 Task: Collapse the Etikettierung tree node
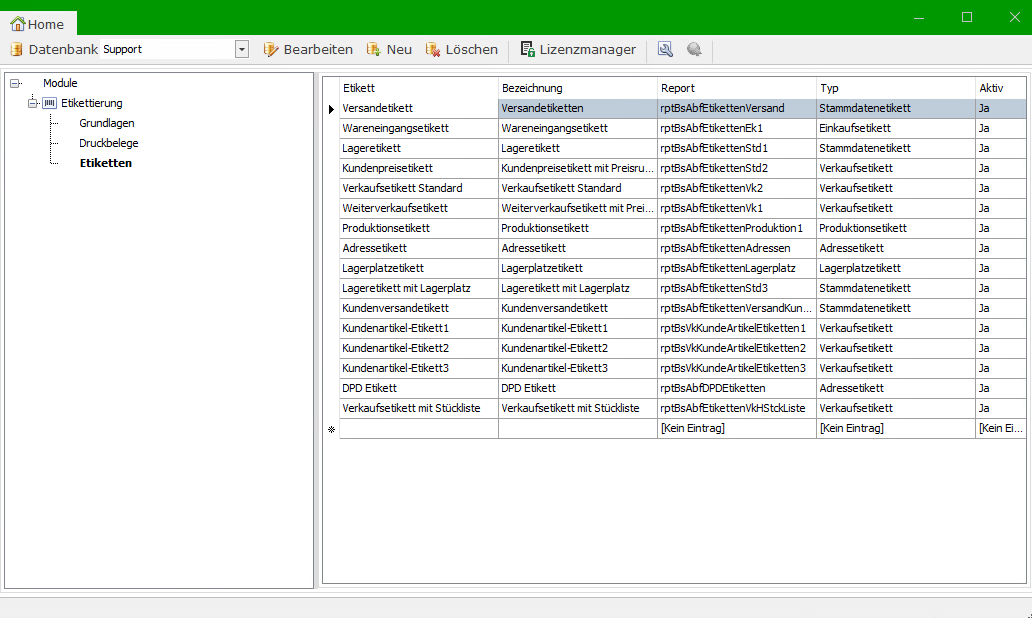pos(33,103)
